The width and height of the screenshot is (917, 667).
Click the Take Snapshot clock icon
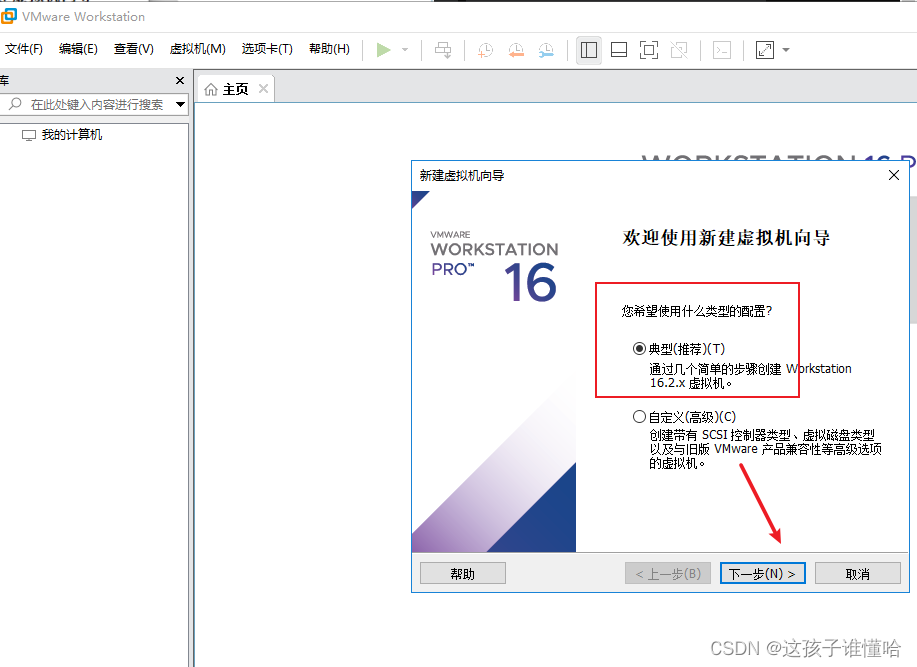tap(485, 50)
